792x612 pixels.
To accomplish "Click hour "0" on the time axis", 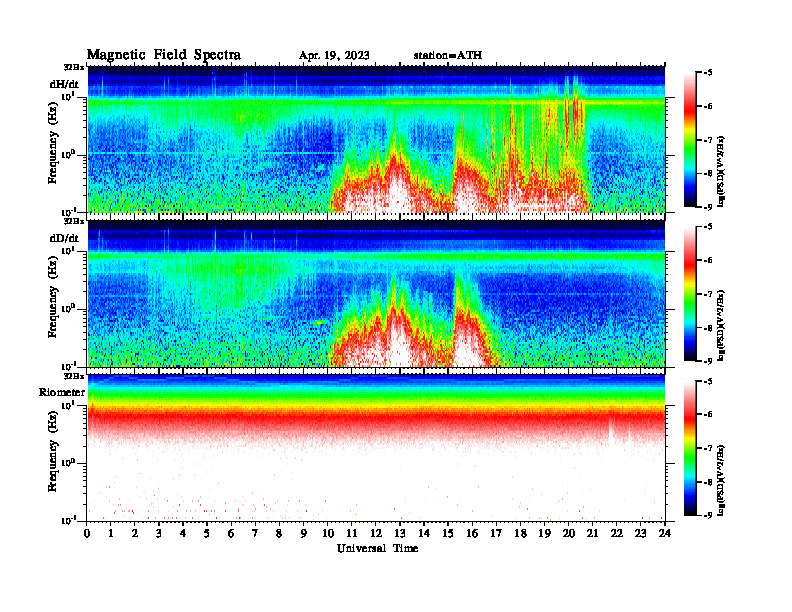I will click(x=87, y=534).
